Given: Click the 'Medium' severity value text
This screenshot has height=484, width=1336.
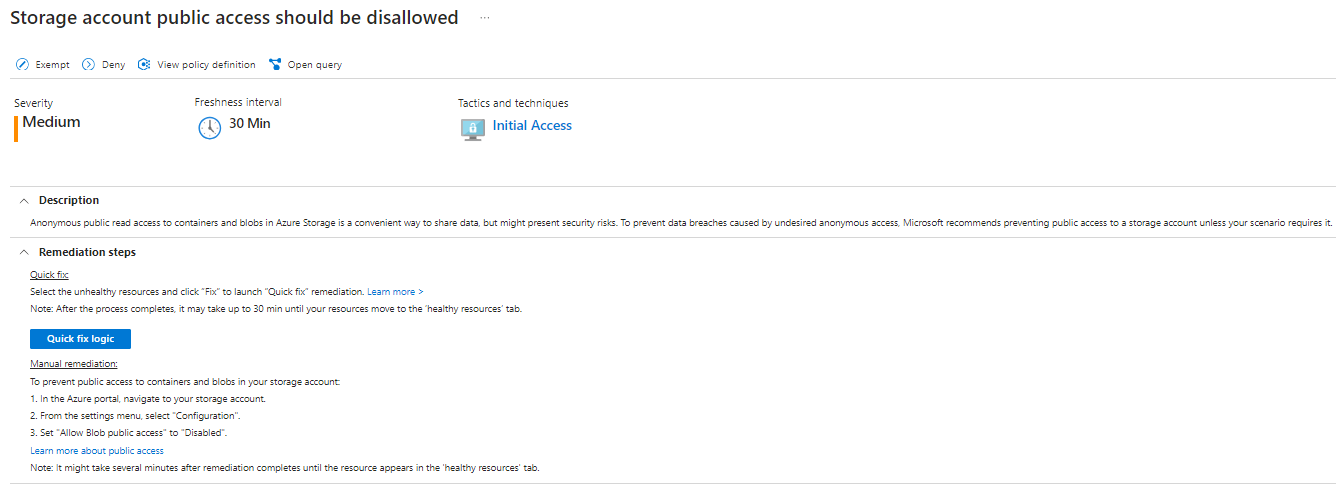Looking at the screenshot, I should [x=52, y=122].
